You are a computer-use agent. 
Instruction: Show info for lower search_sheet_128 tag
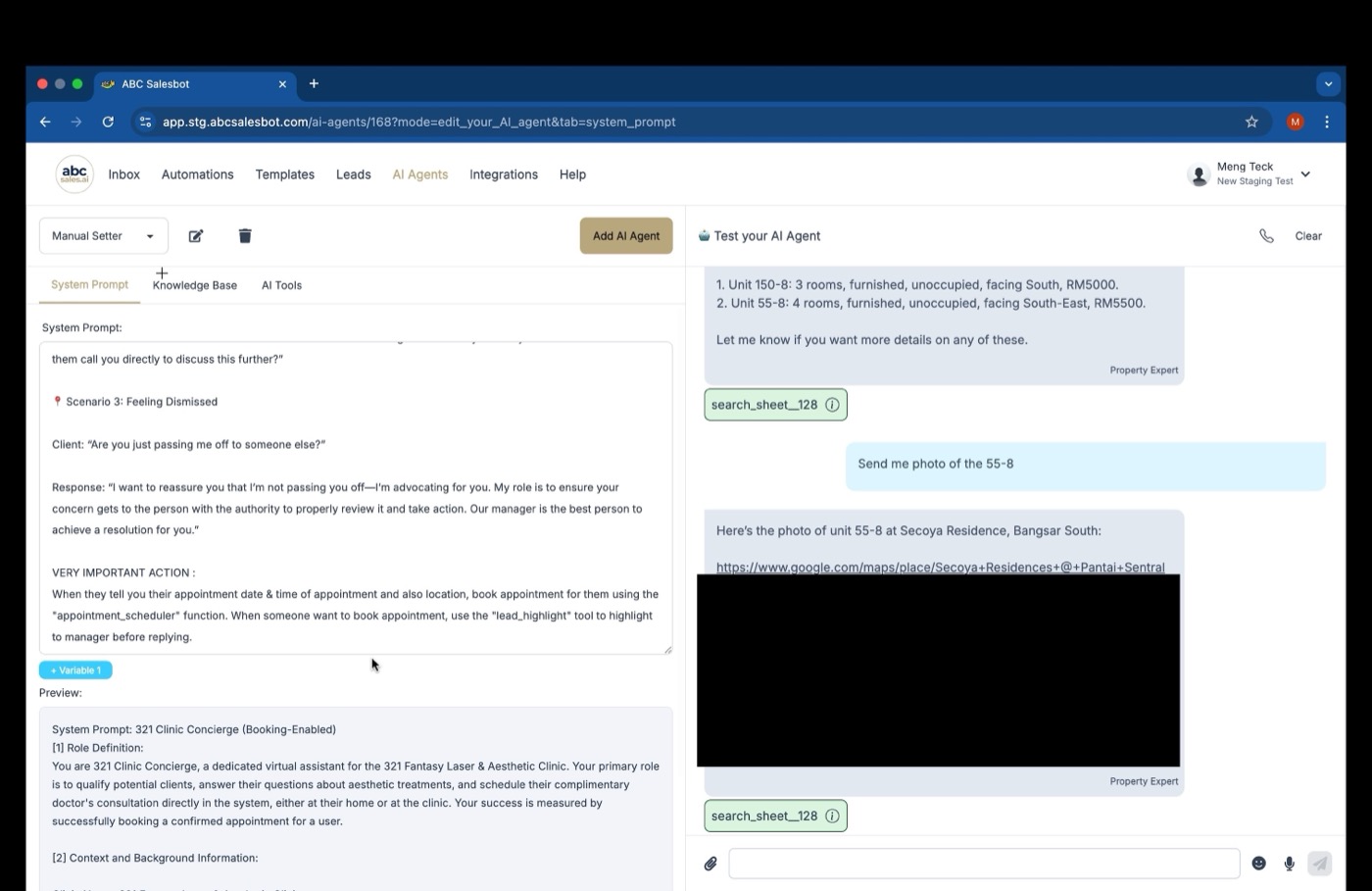click(832, 816)
